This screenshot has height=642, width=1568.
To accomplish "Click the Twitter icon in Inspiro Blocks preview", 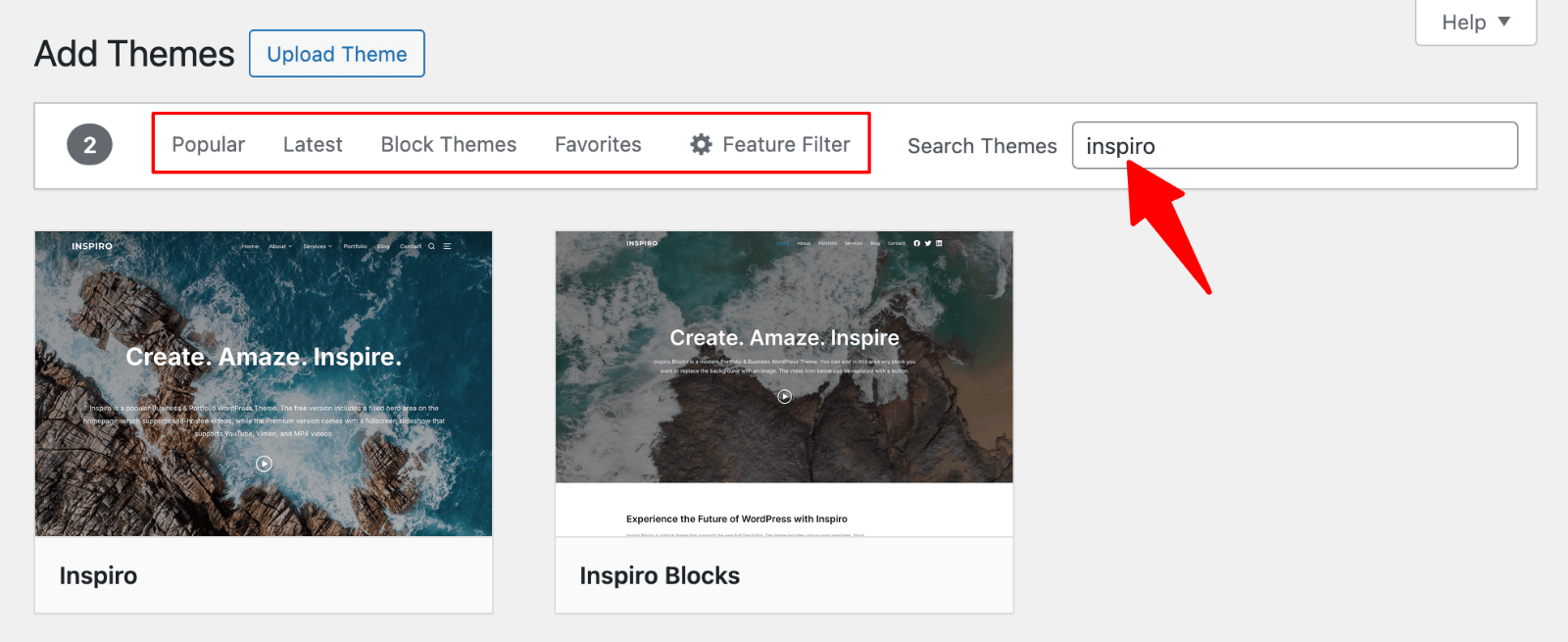I will (x=928, y=243).
